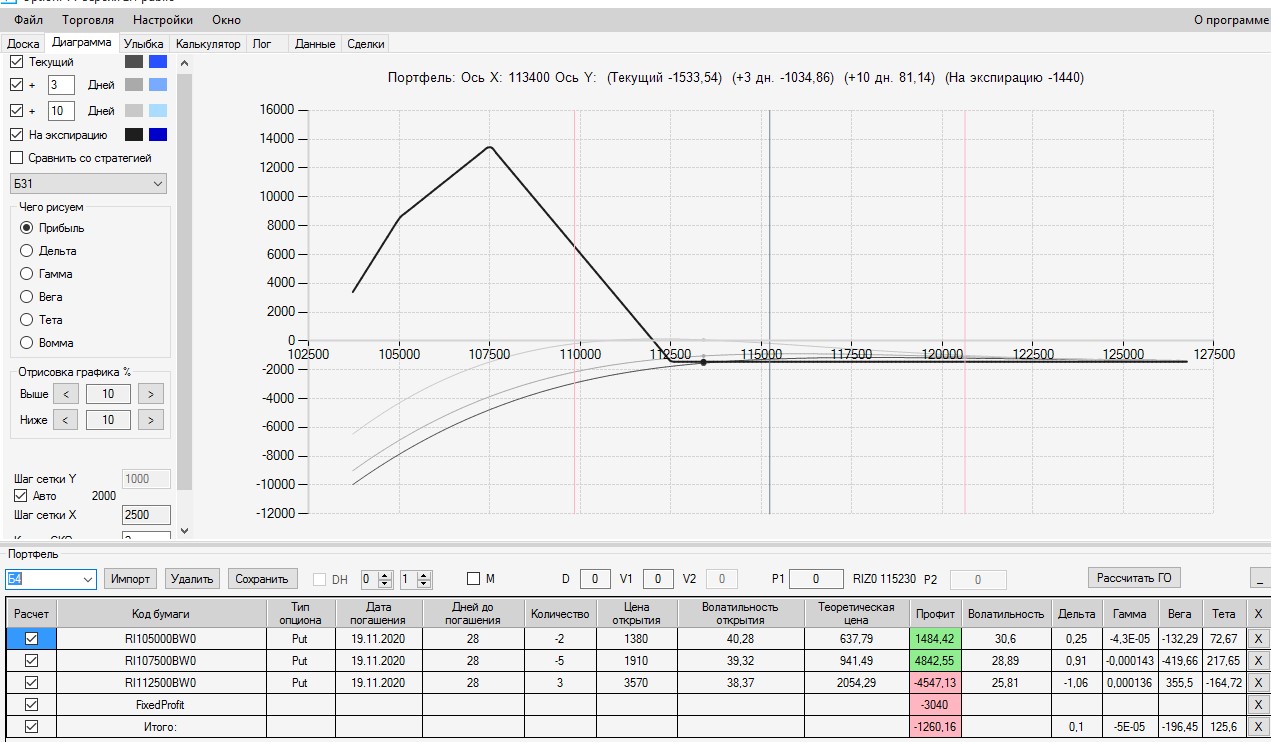Click the Сохранить button

pos(264,579)
